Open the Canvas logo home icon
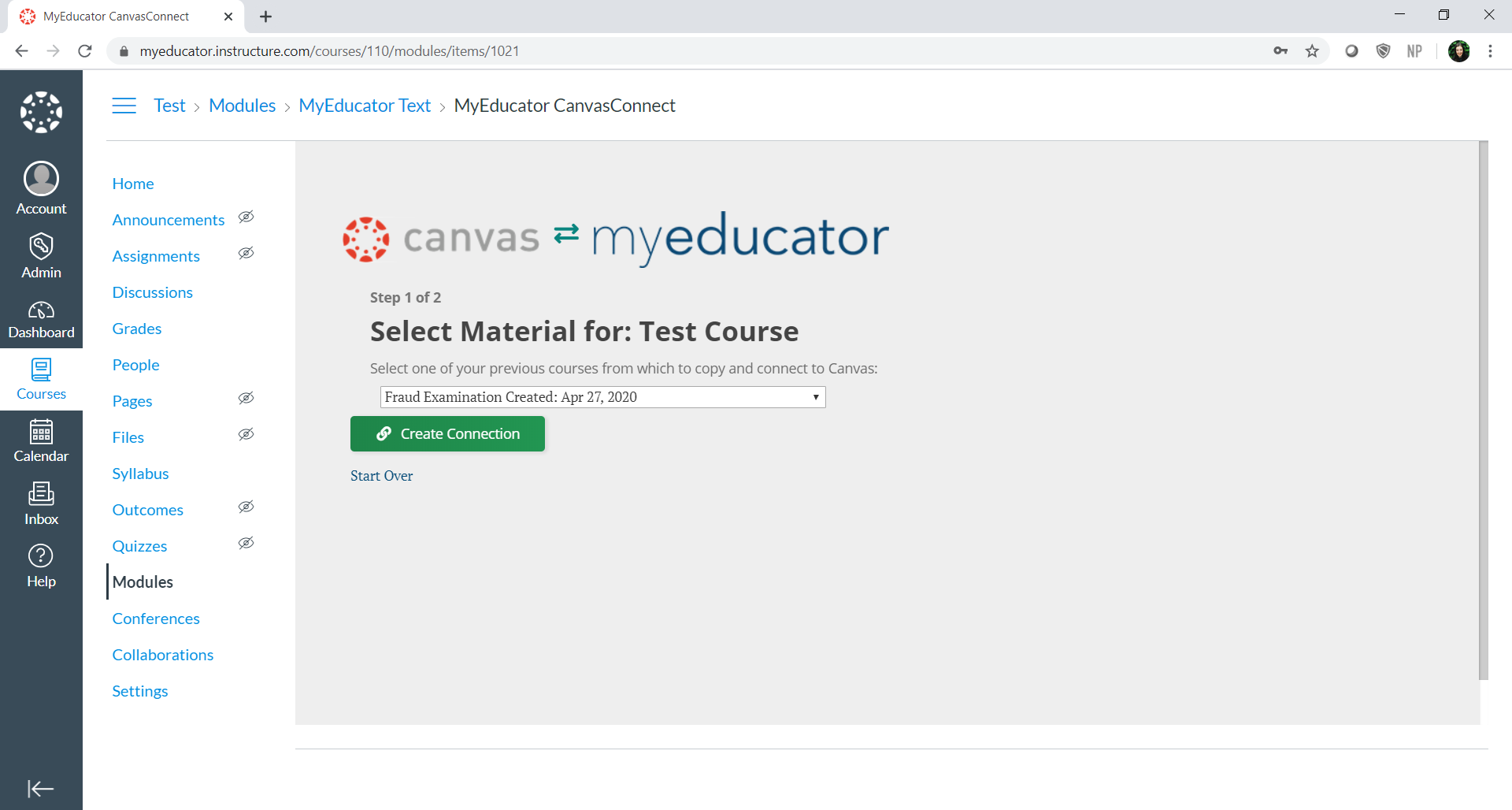Image resolution: width=1512 pixels, height=810 pixels. (x=41, y=113)
